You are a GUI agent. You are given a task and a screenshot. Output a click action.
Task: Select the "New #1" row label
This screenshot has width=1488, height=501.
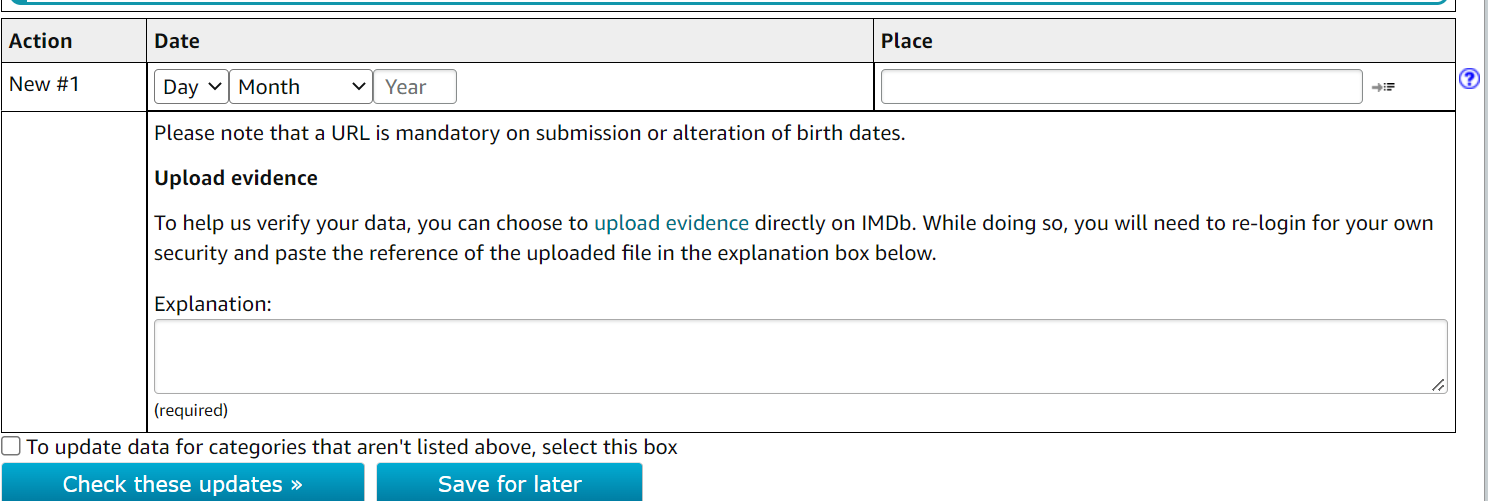(x=44, y=84)
